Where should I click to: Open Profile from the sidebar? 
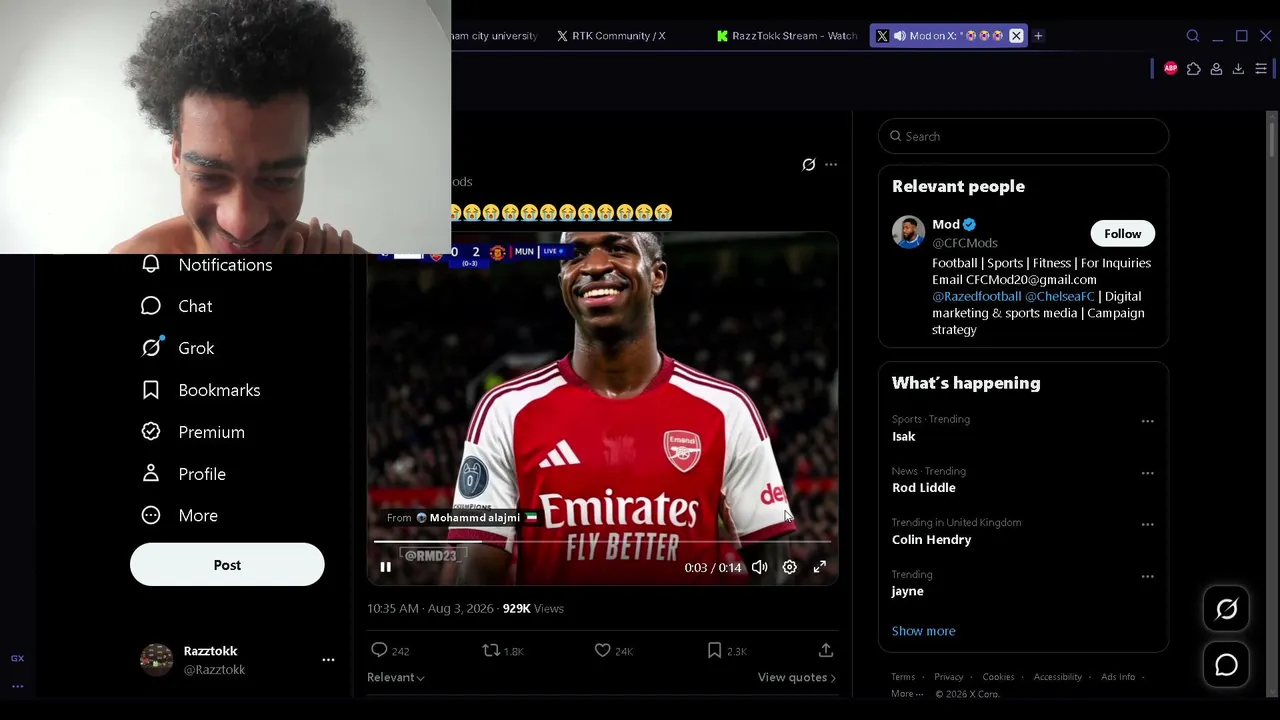[x=184, y=474]
